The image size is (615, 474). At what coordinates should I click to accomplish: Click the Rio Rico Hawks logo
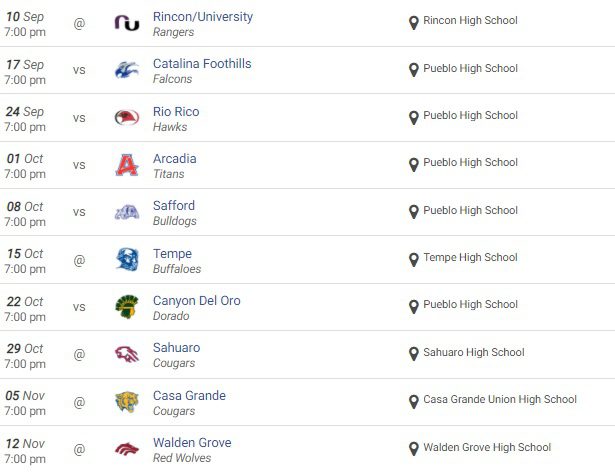coord(127,118)
